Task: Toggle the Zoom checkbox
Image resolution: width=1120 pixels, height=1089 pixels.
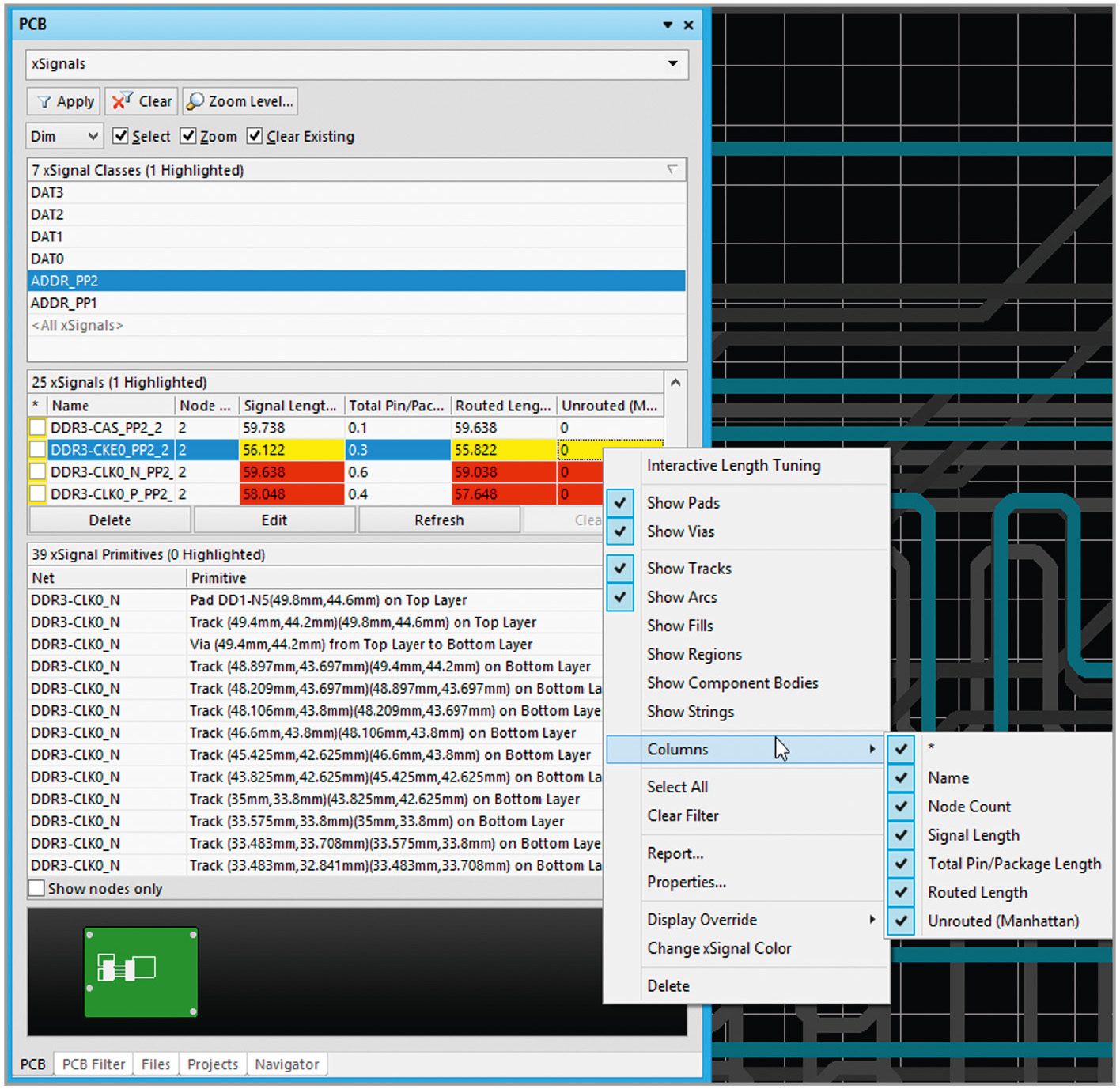Action: (188, 136)
